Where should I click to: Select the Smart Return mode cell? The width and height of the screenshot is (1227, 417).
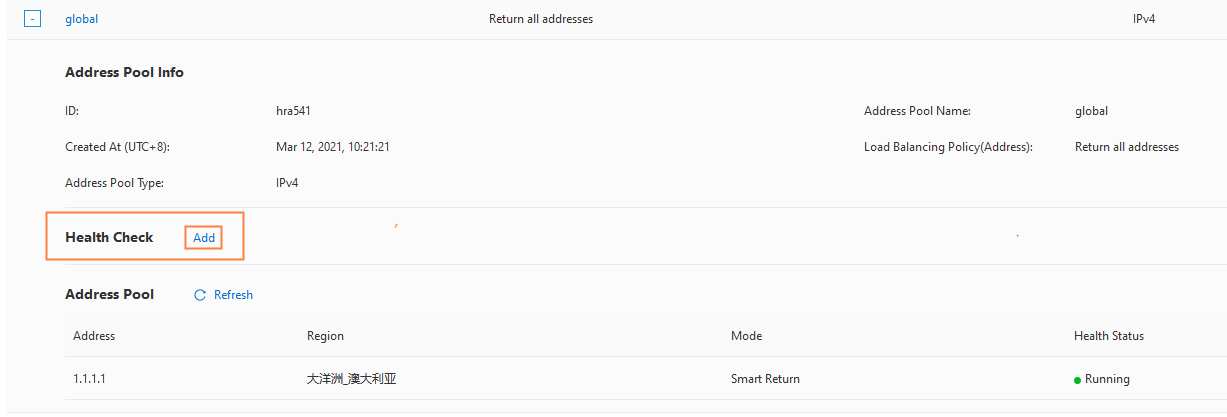[765, 379]
